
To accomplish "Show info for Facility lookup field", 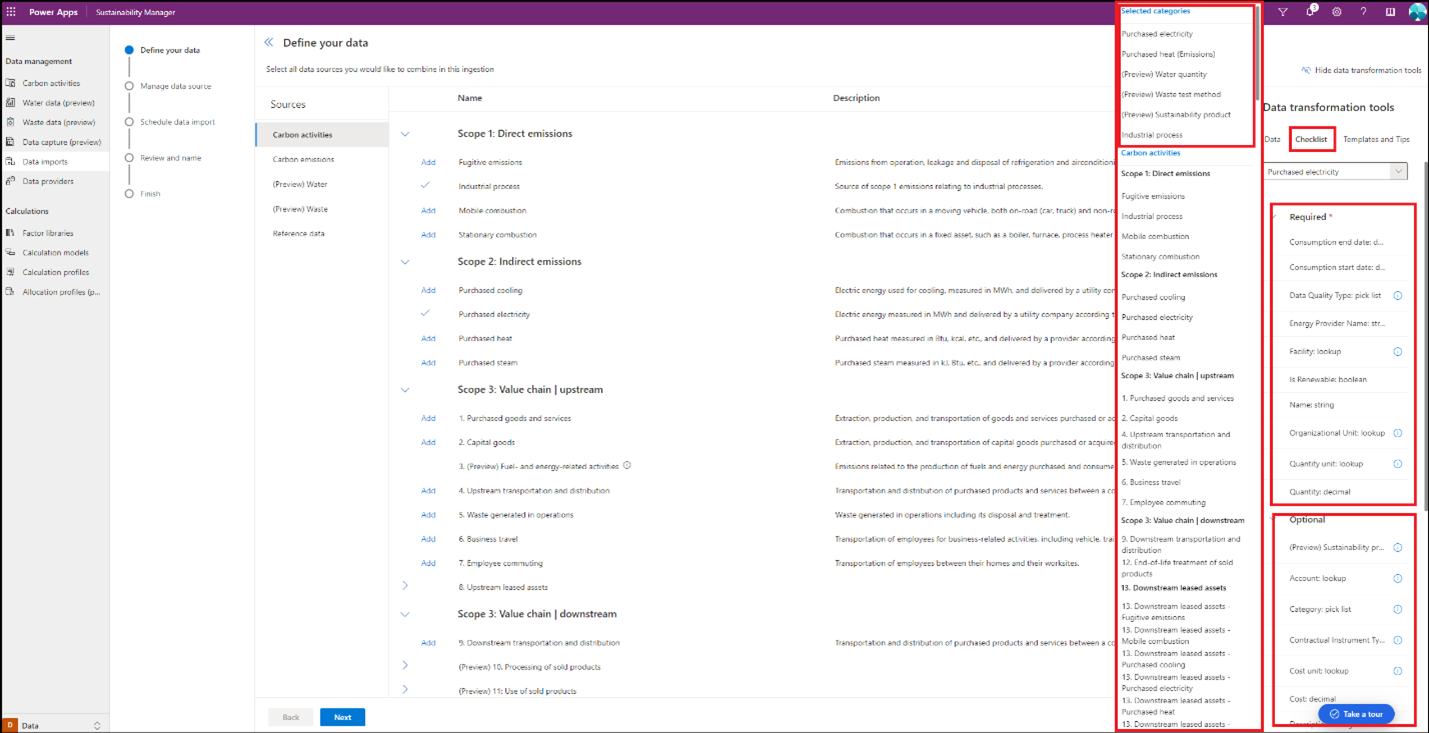I will click(1398, 352).
